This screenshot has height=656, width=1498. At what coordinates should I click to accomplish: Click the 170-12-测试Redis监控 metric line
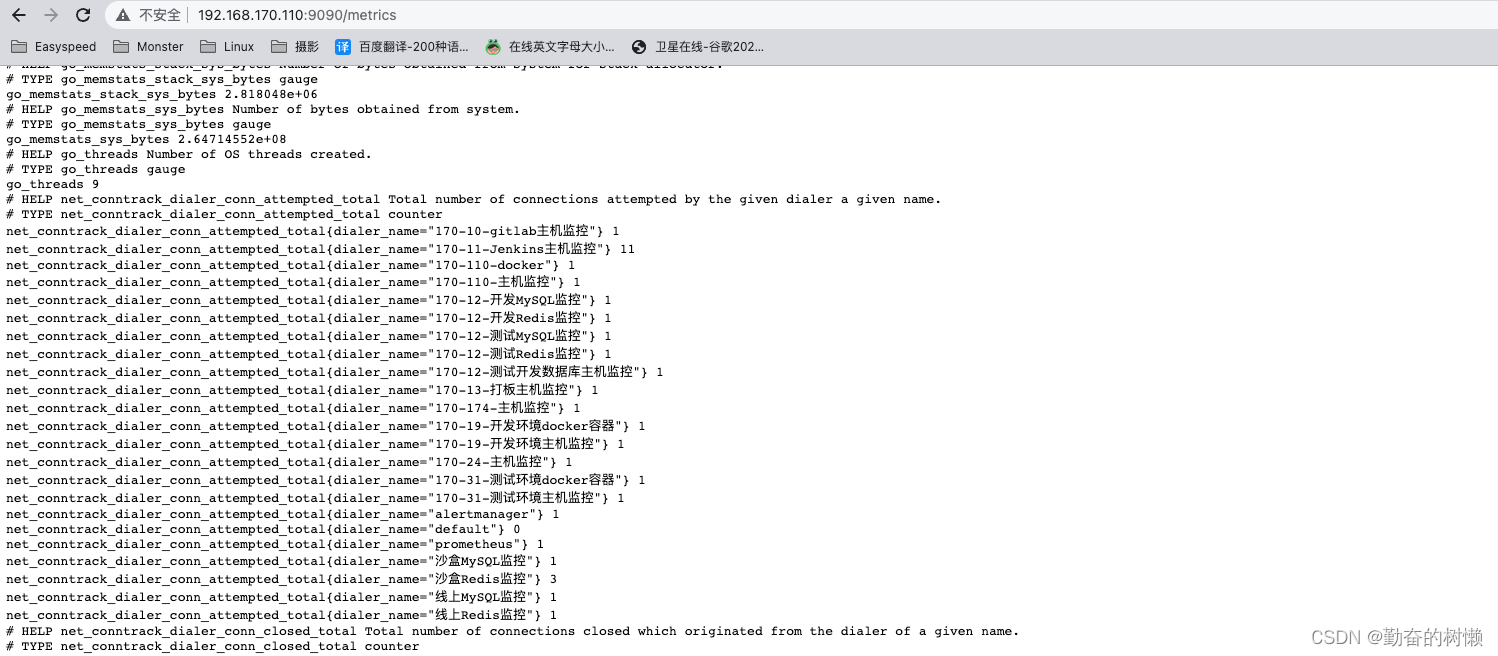(308, 354)
